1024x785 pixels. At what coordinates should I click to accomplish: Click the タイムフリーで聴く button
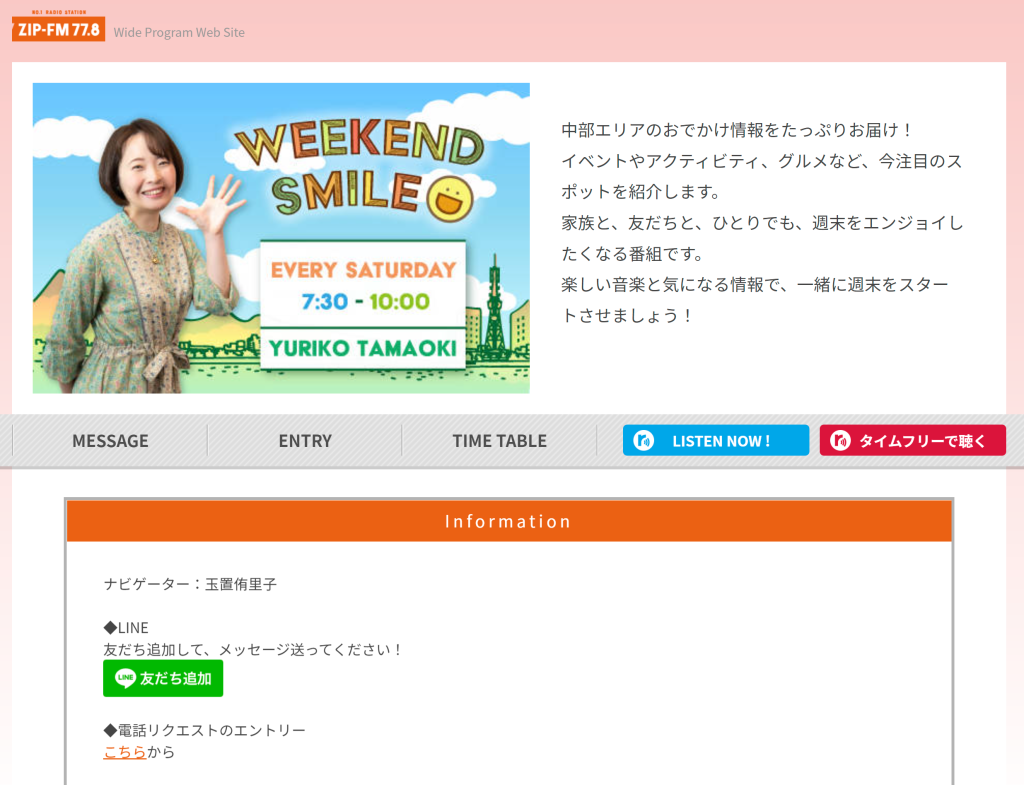(x=912, y=441)
